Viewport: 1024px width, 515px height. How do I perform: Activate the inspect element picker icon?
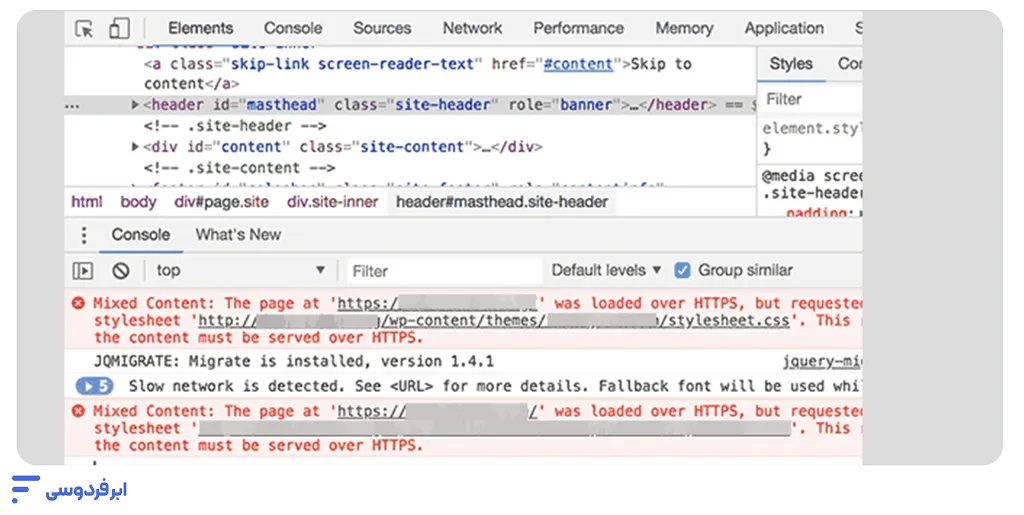84,29
